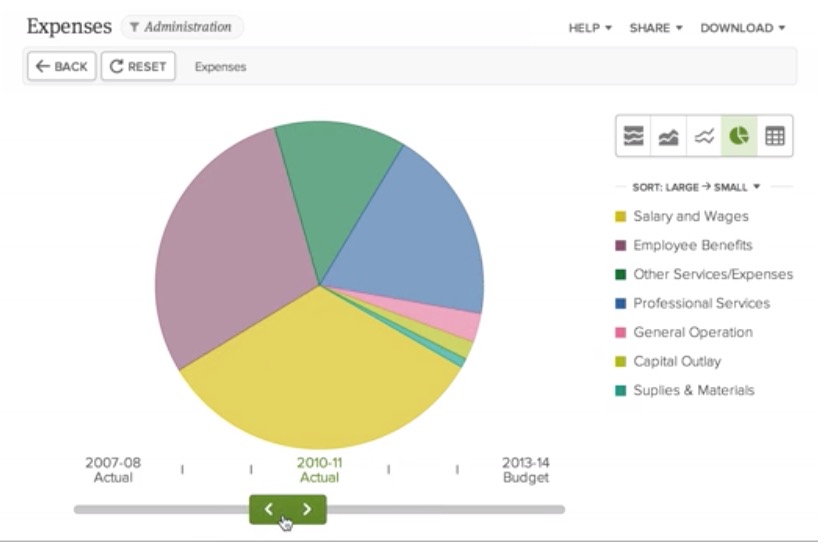The image size is (828, 552).
Task: Switch to the line graph view icon
Action: click(x=704, y=136)
